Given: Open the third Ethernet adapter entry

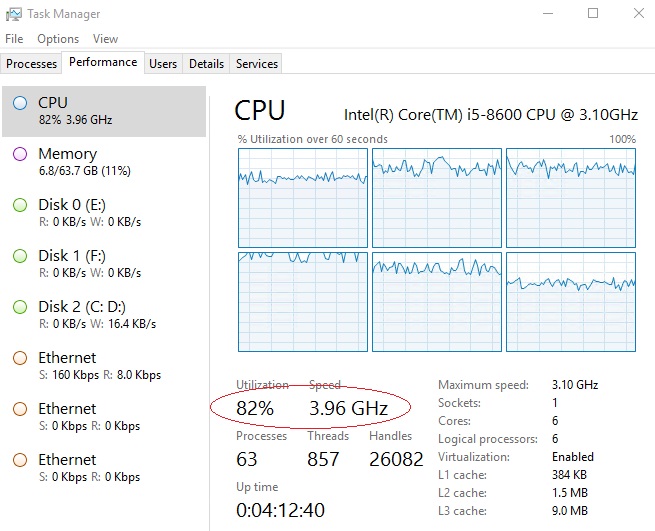Looking at the screenshot, I should [x=104, y=467].
